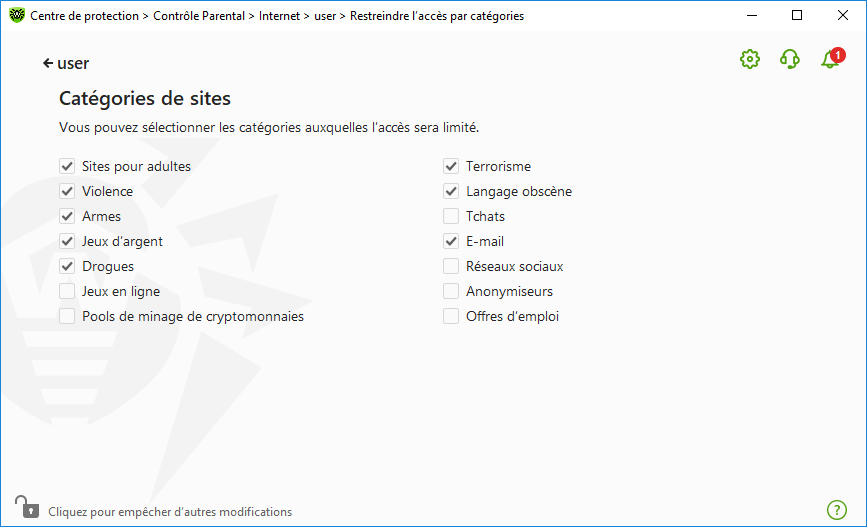Click the back arrow next to user
The width and height of the screenshot is (867, 527).
[48, 64]
